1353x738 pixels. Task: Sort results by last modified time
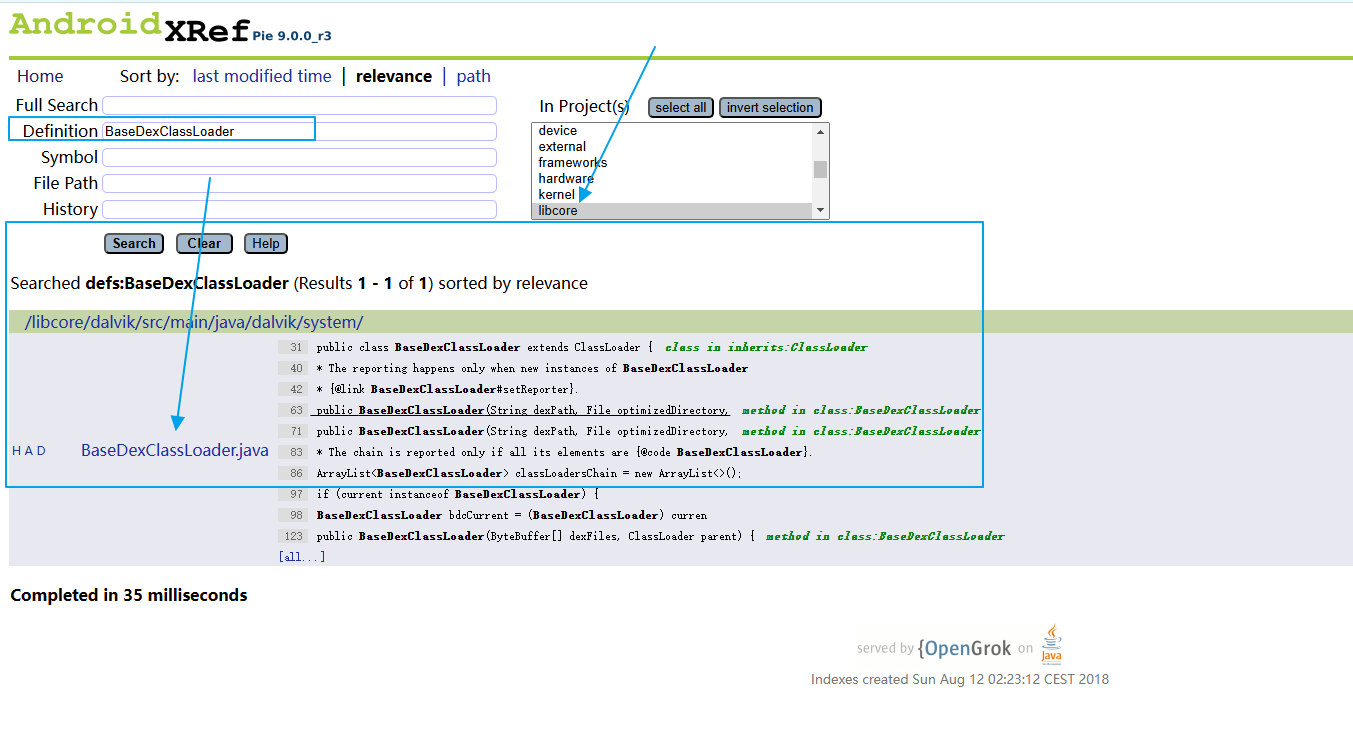(x=262, y=76)
